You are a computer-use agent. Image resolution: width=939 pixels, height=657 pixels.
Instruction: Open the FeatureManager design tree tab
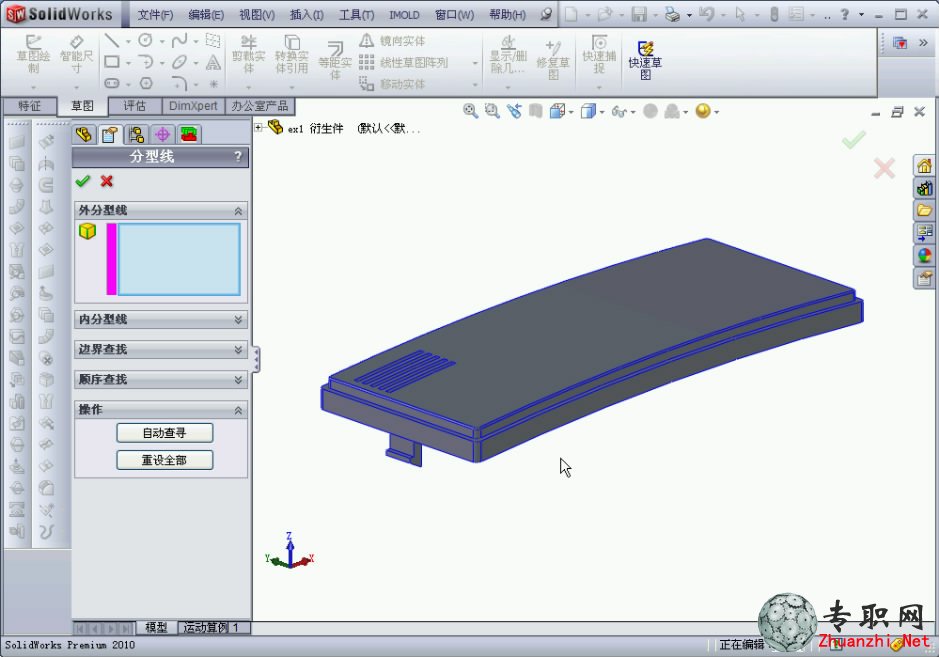click(84, 134)
